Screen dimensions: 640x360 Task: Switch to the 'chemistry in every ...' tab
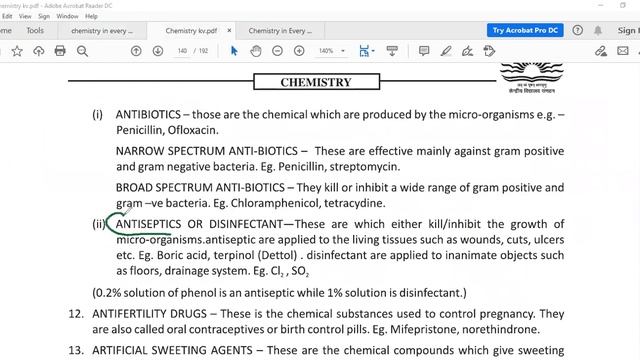coord(102,31)
